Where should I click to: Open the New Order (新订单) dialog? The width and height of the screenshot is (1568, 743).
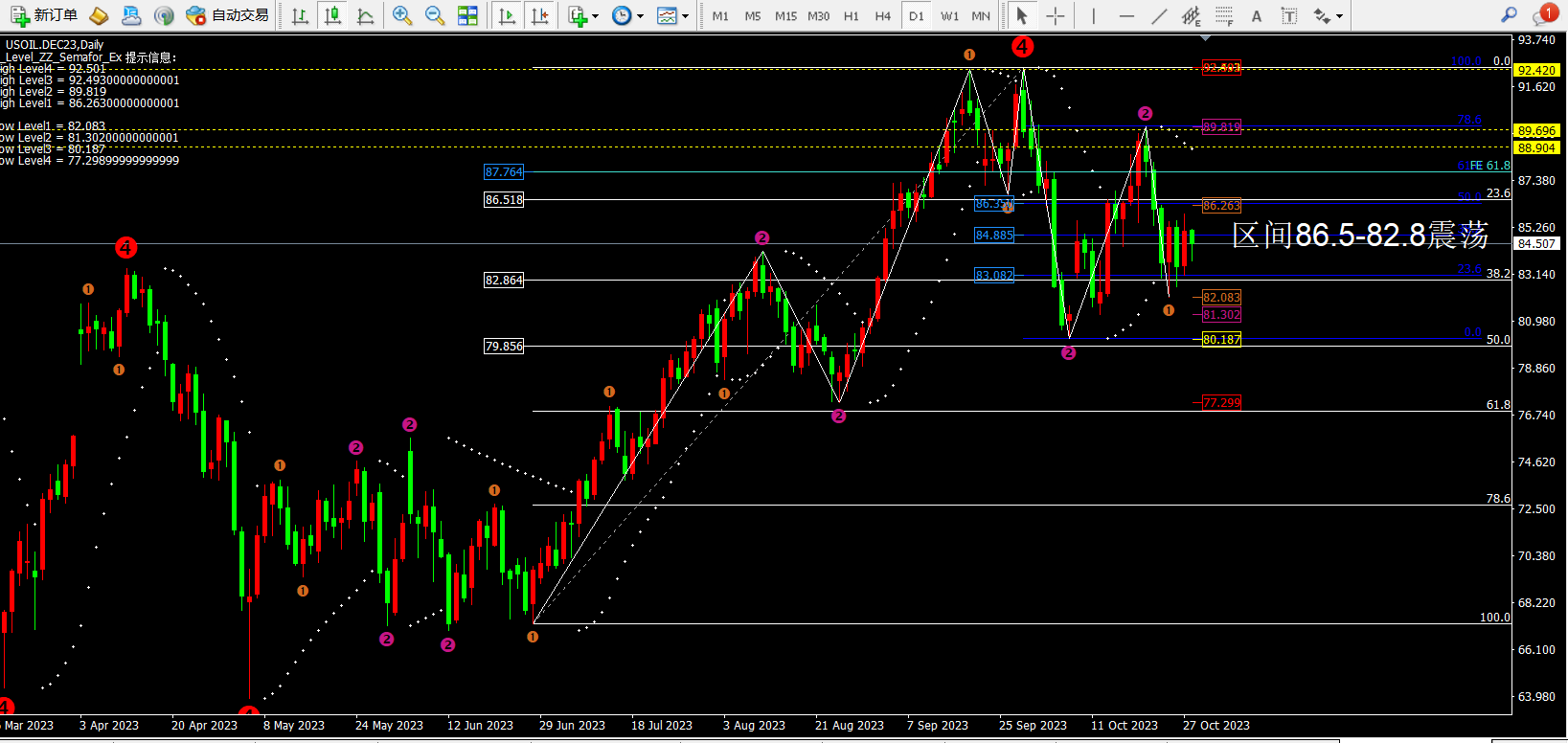coord(44,15)
